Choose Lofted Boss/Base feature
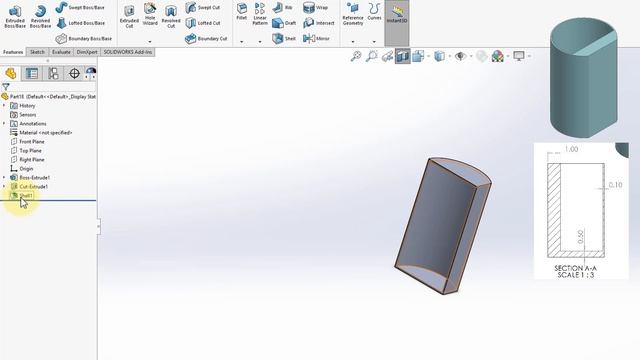The width and height of the screenshot is (640, 360). pos(80,23)
